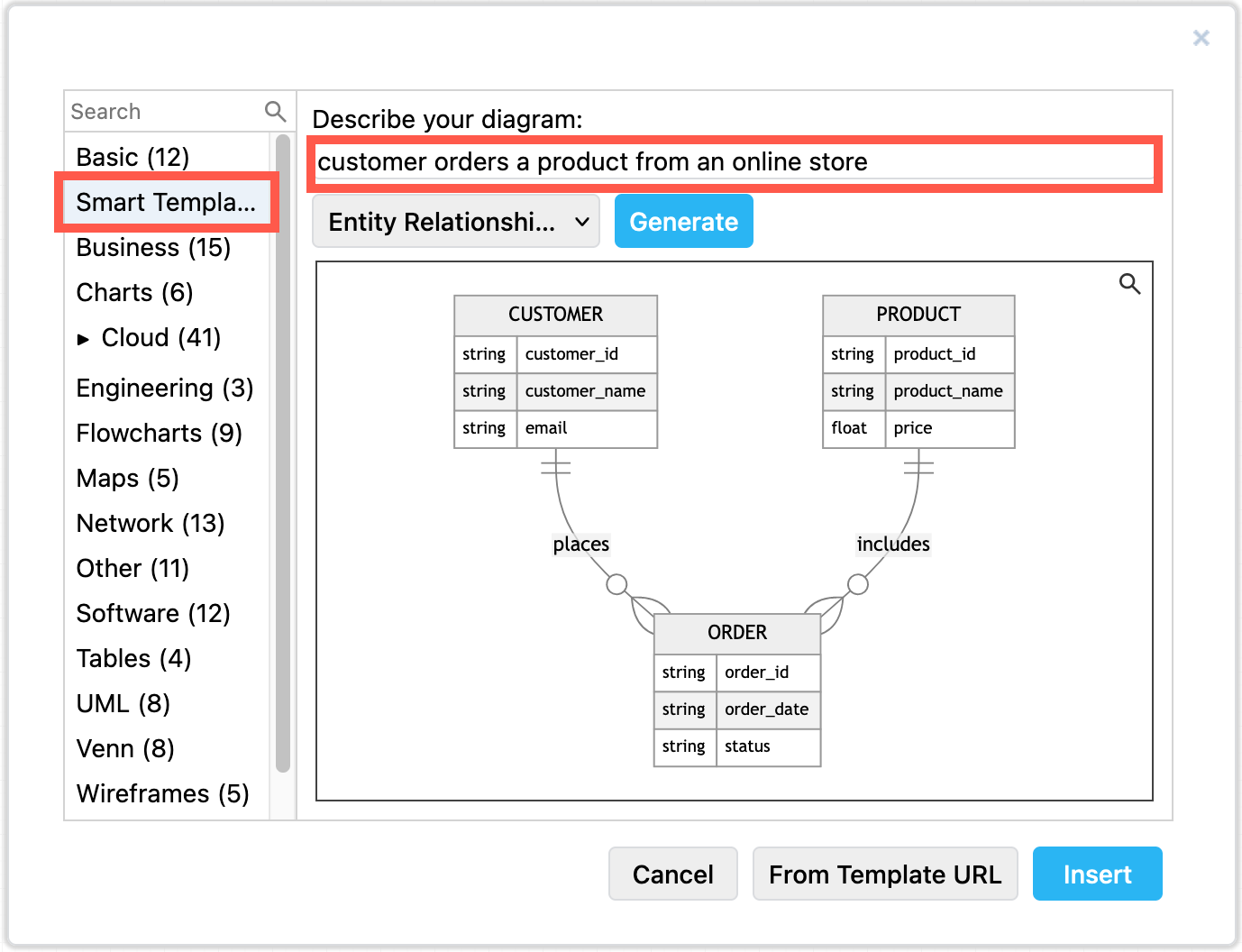Choose the Wireframes category
The height and width of the screenshot is (952, 1242).
click(161, 793)
